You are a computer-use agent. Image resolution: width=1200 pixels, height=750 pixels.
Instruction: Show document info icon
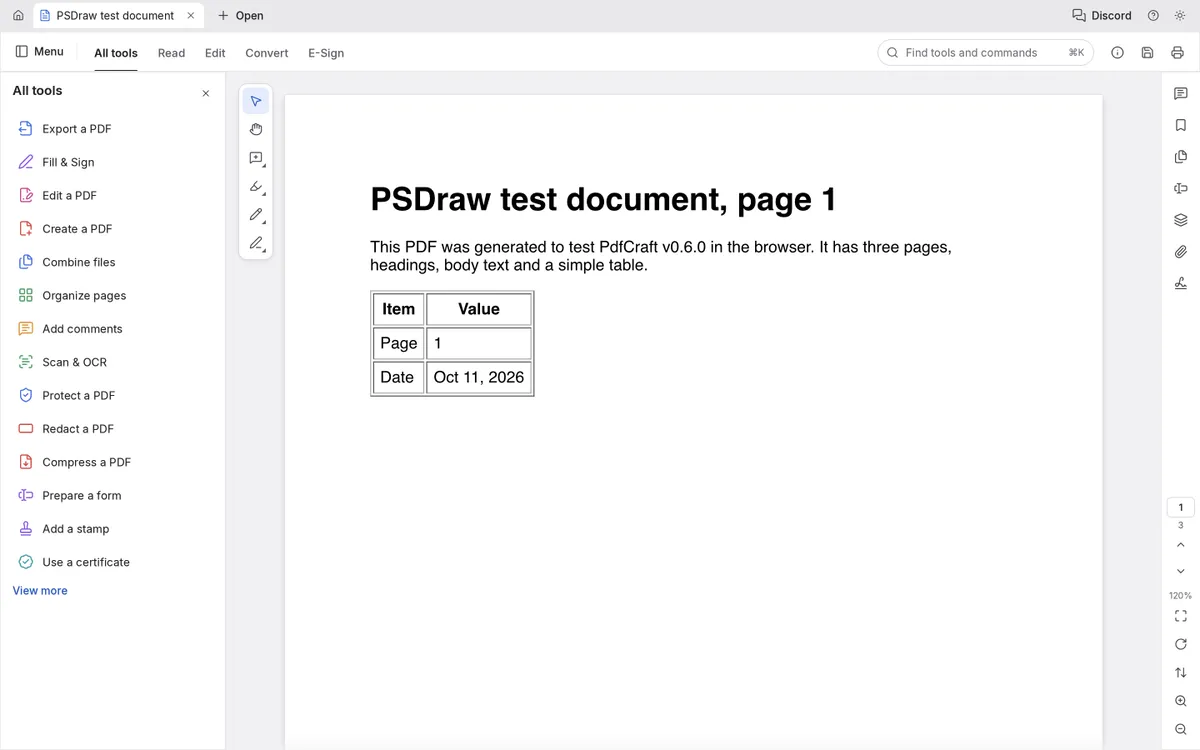tap(1118, 53)
